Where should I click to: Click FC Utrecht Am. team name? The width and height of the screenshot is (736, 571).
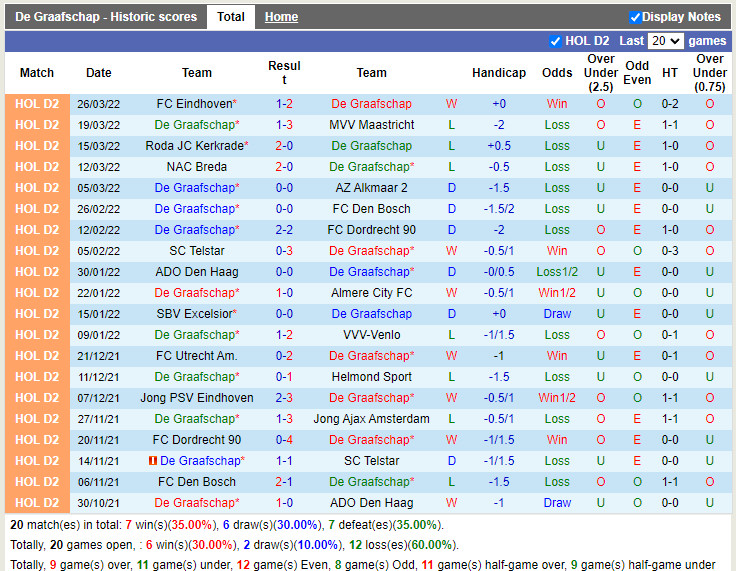tap(197, 356)
